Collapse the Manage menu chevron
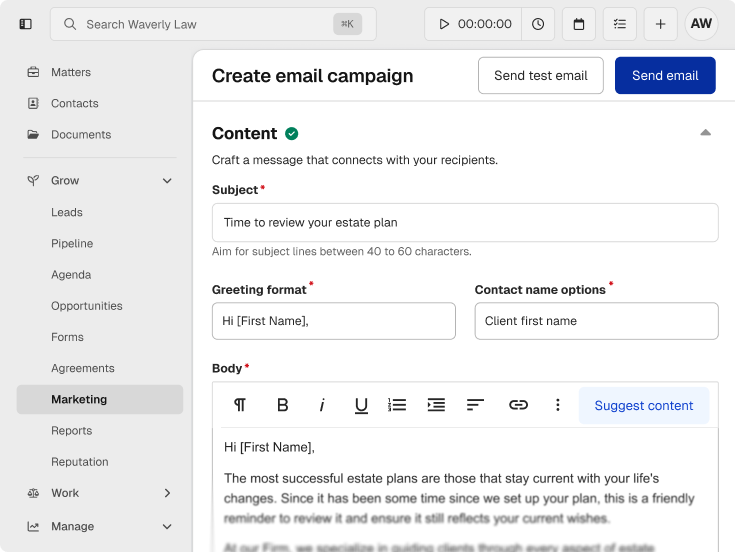735x552 pixels. point(167,526)
